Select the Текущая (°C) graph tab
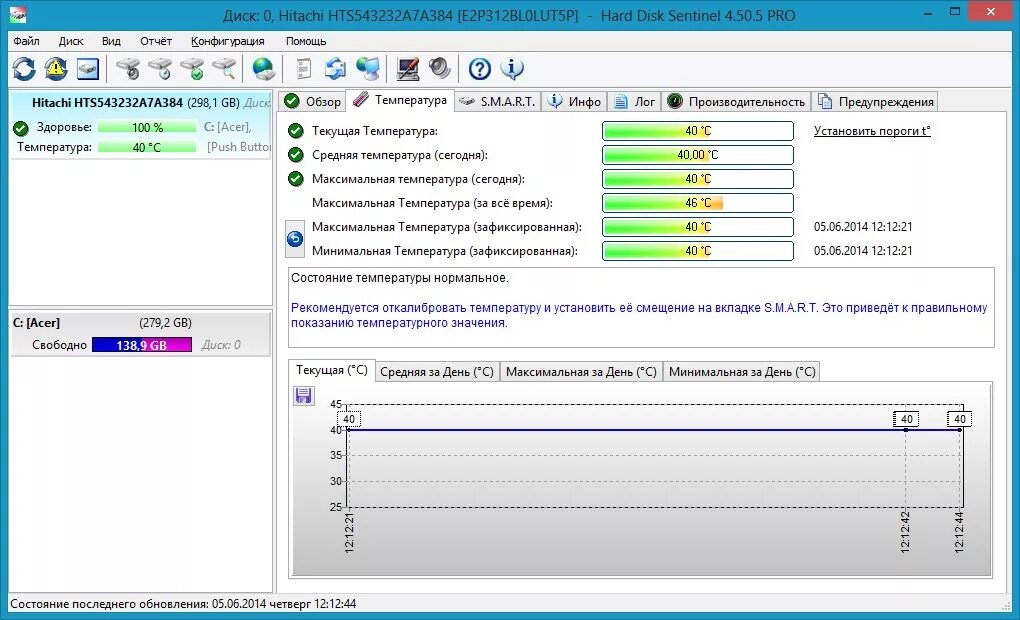Viewport: 1020px width, 620px height. [332, 370]
